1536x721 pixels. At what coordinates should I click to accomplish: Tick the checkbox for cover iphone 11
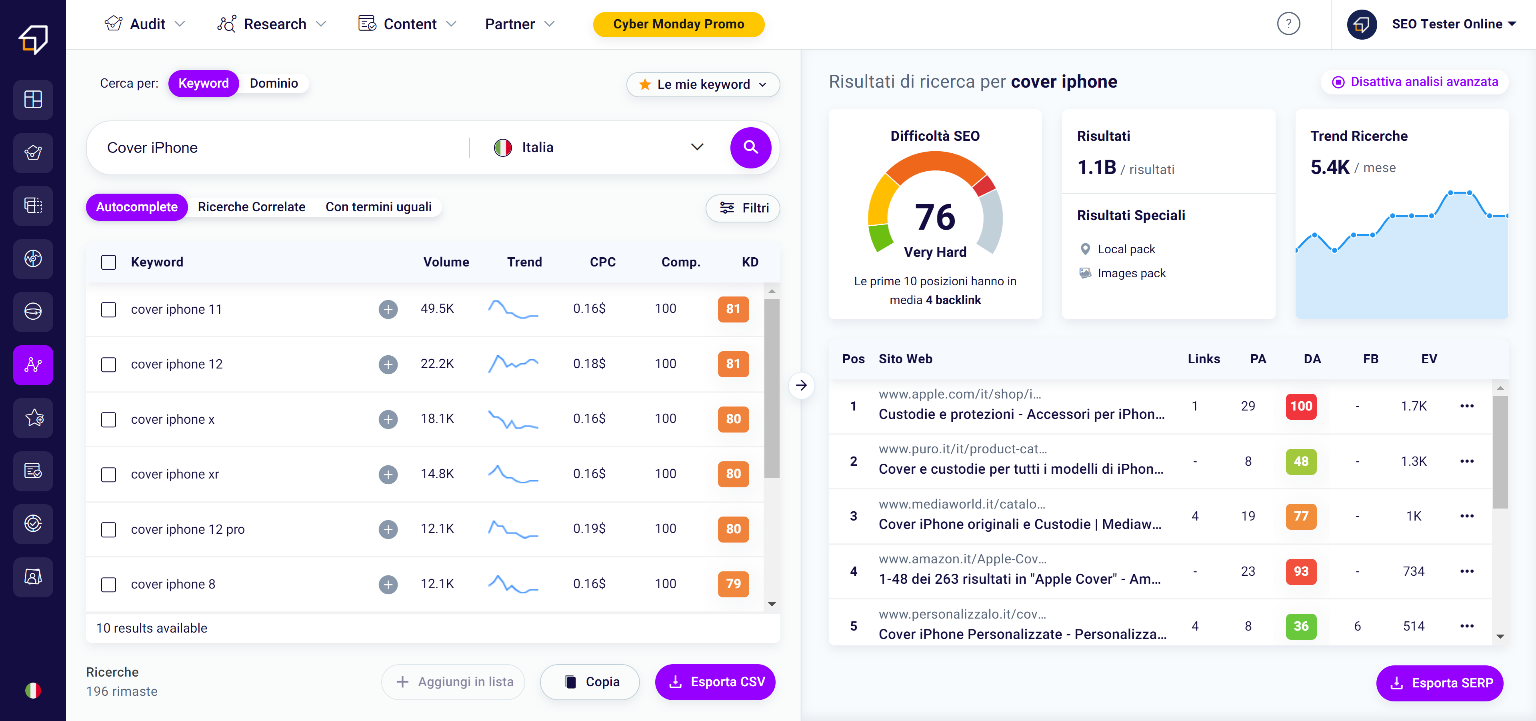(x=109, y=310)
